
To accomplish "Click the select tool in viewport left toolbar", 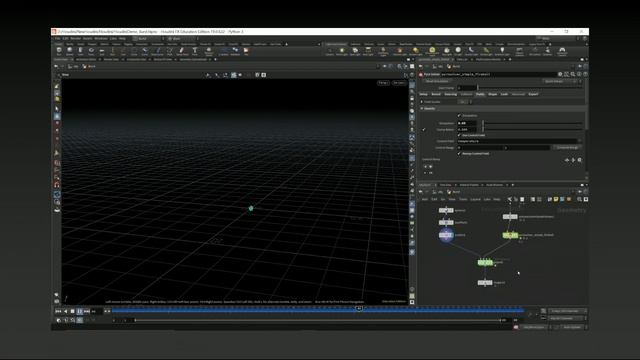I will [57, 109].
